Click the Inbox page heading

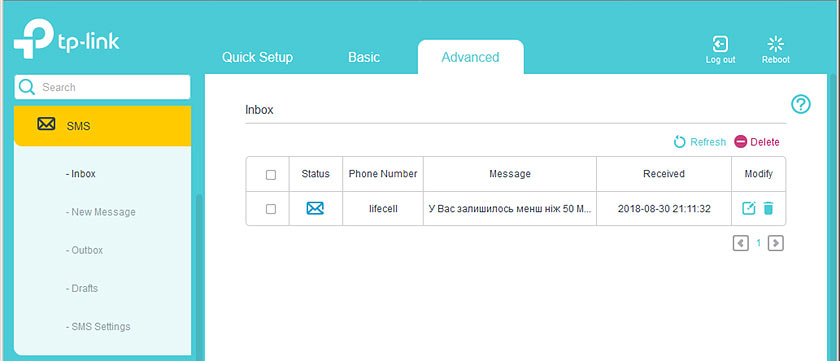(x=259, y=110)
